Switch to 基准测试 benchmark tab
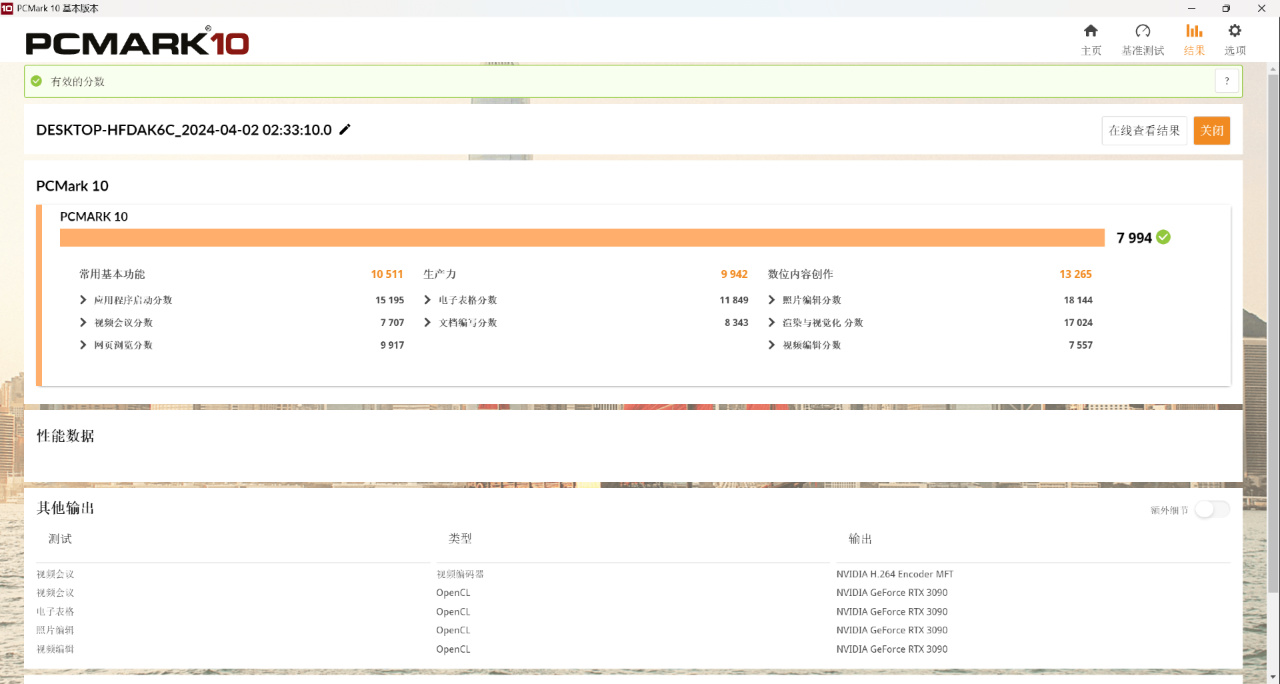1280x684 pixels. pyautogui.click(x=1142, y=40)
